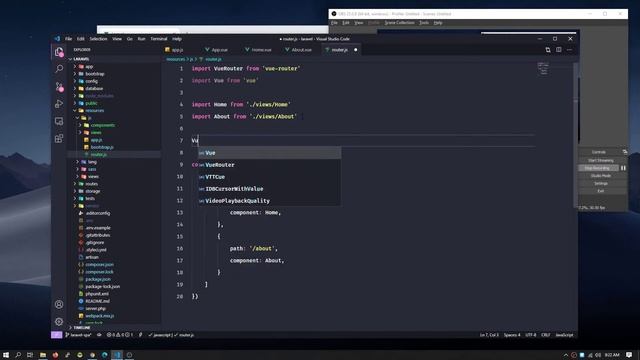Open errors and warnings in status bar
The width and height of the screenshot is (640, 360).
coord(120,335)
